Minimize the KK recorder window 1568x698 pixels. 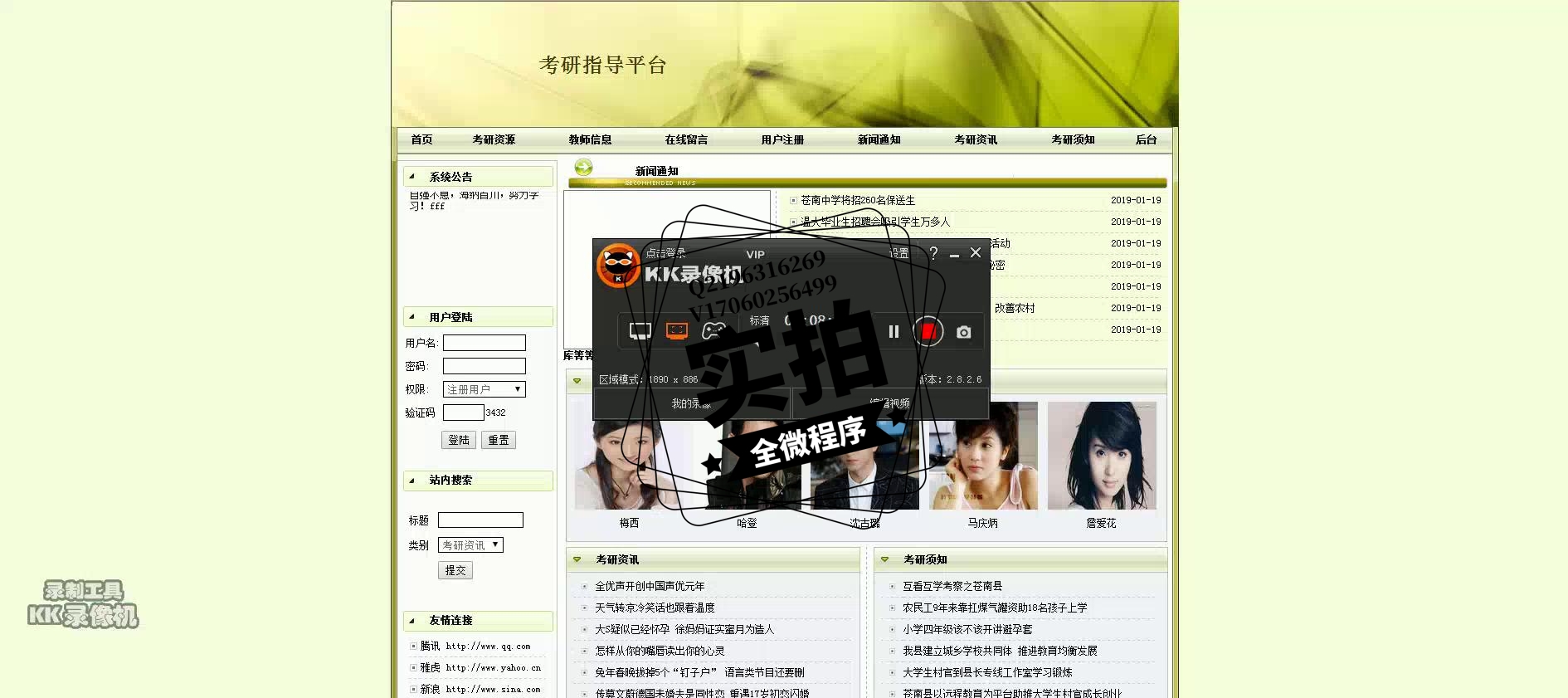pyautogui.click(x=954, y=254)
